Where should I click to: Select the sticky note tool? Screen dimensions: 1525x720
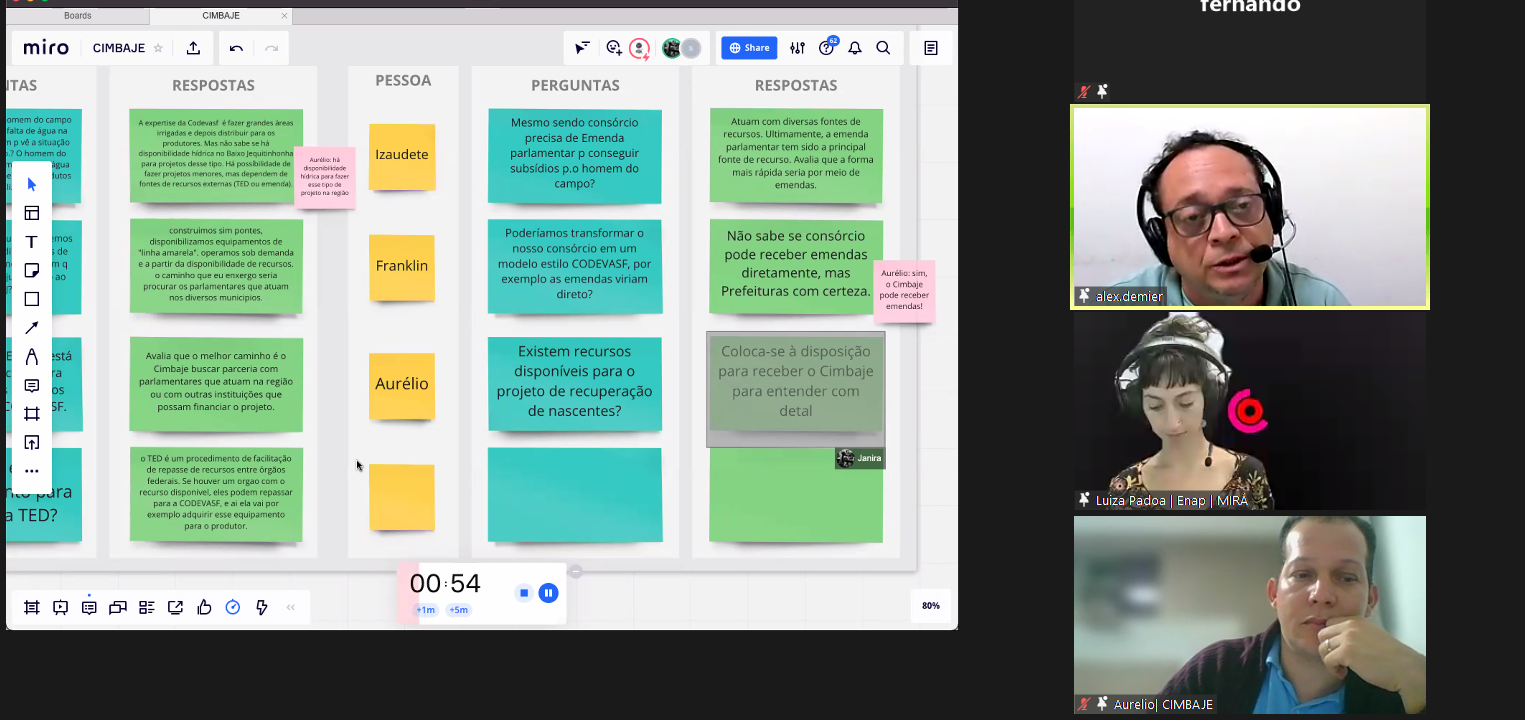[31, 270]
